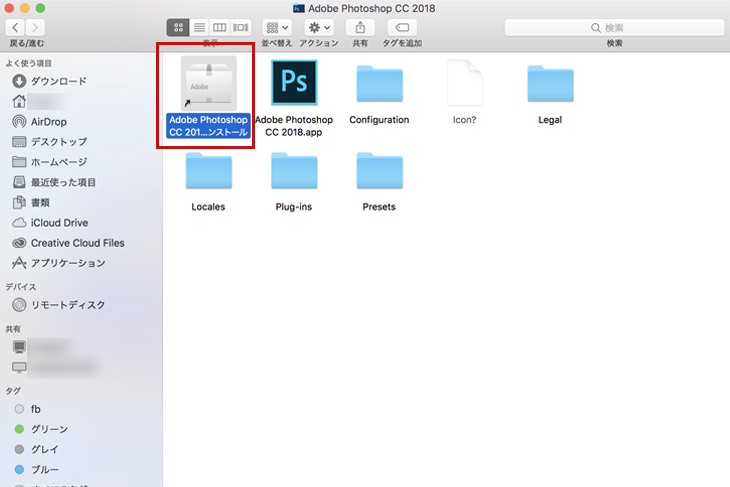Select the Locales folder

click(x=209, y=171)
